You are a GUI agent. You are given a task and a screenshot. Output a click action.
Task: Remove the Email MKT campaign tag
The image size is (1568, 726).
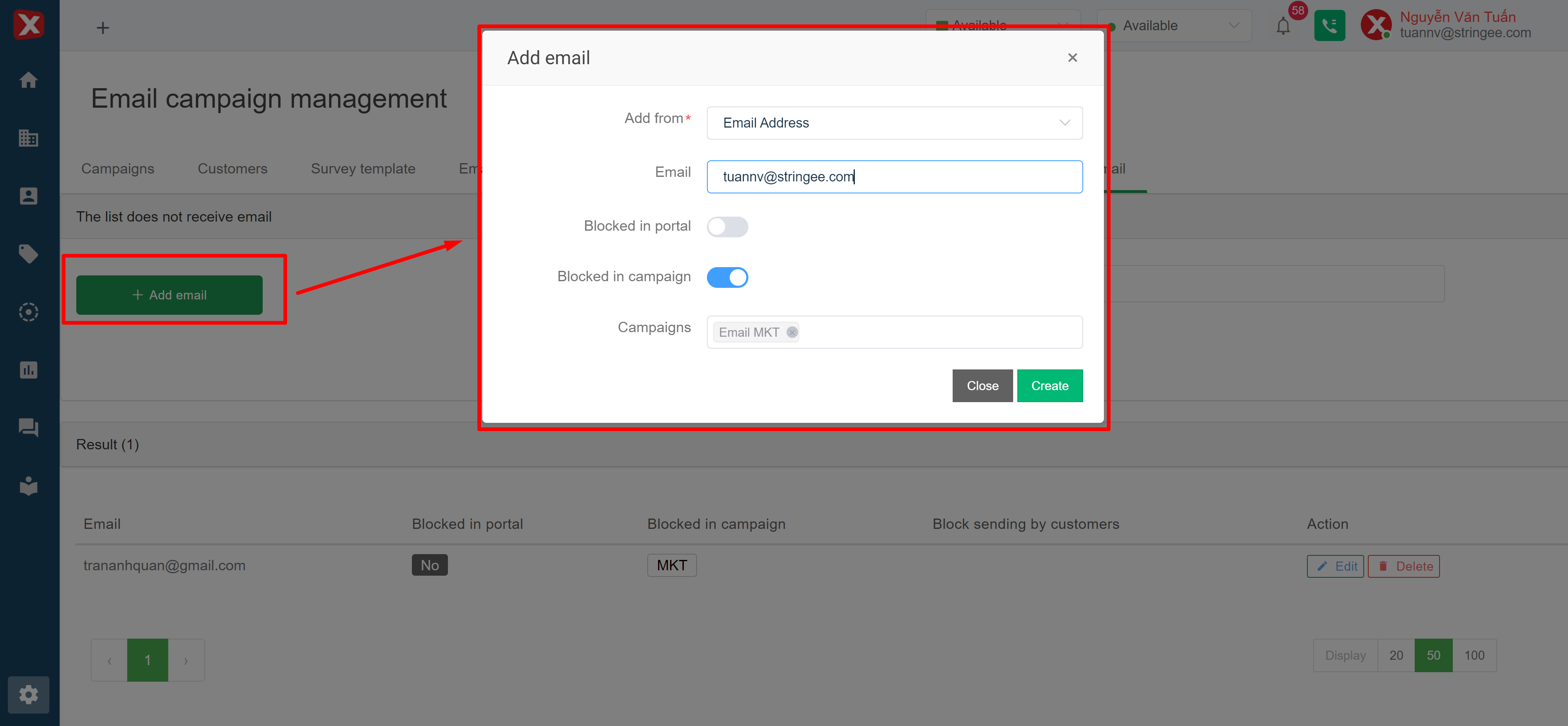(792, 332)
